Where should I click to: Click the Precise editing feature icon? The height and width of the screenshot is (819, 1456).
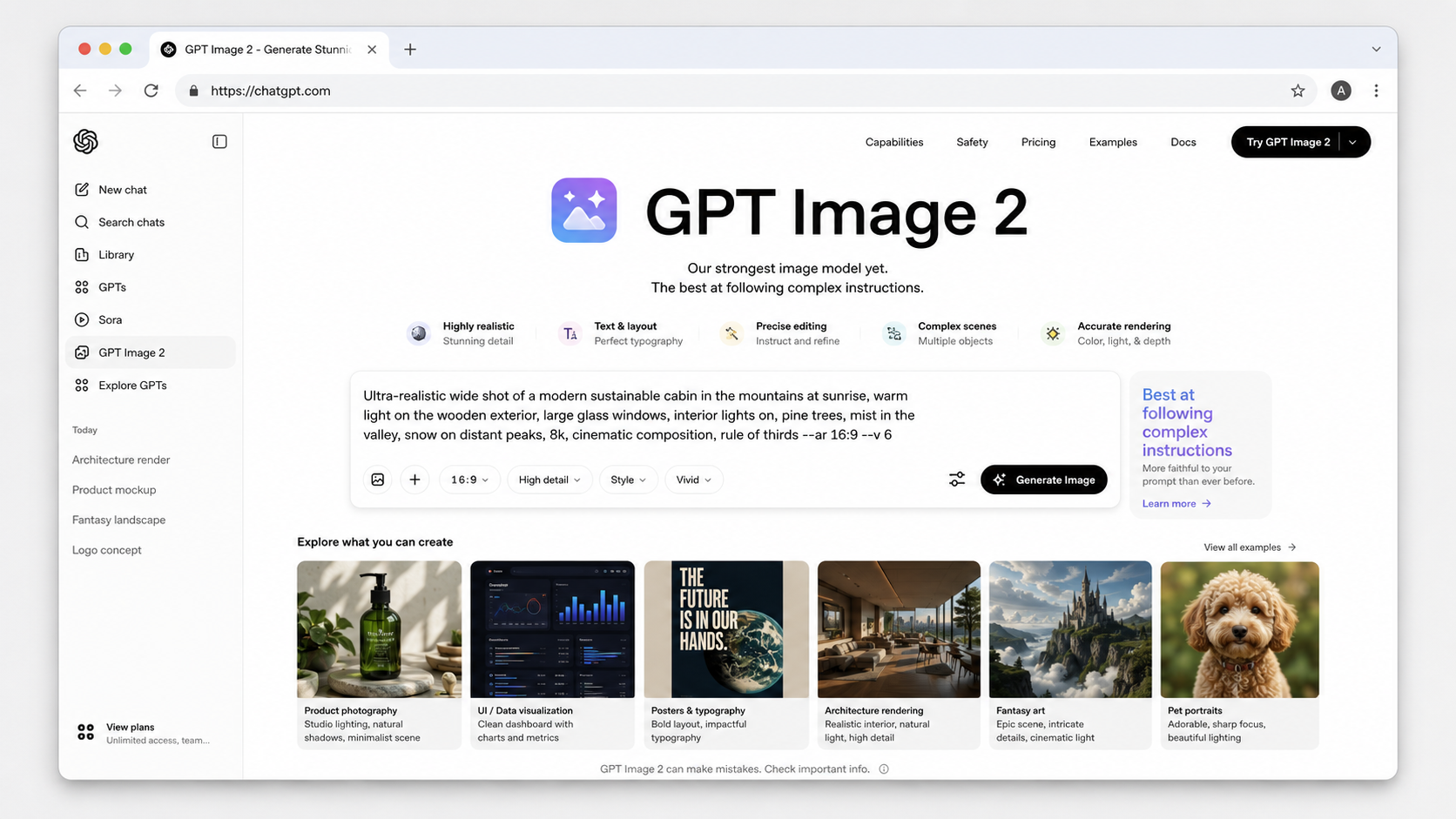731,333
